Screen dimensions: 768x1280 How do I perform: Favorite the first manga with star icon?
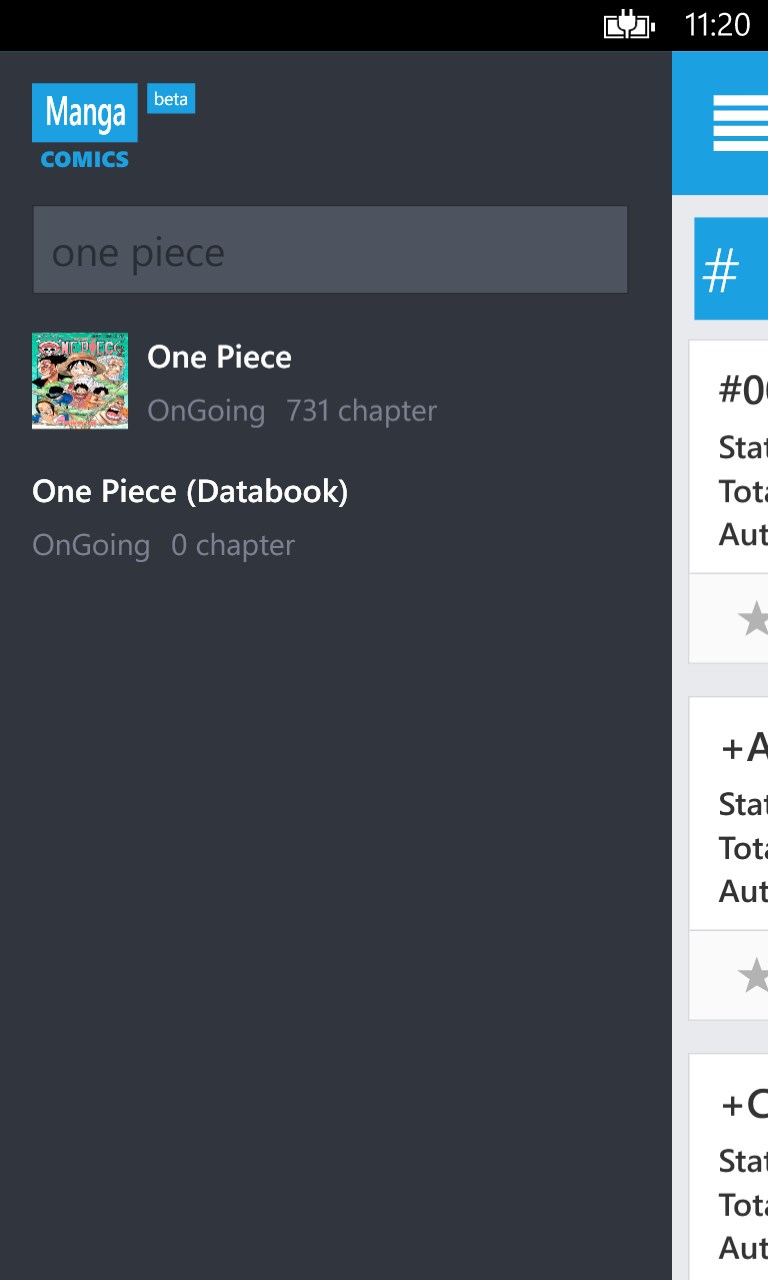coord(752,619)
